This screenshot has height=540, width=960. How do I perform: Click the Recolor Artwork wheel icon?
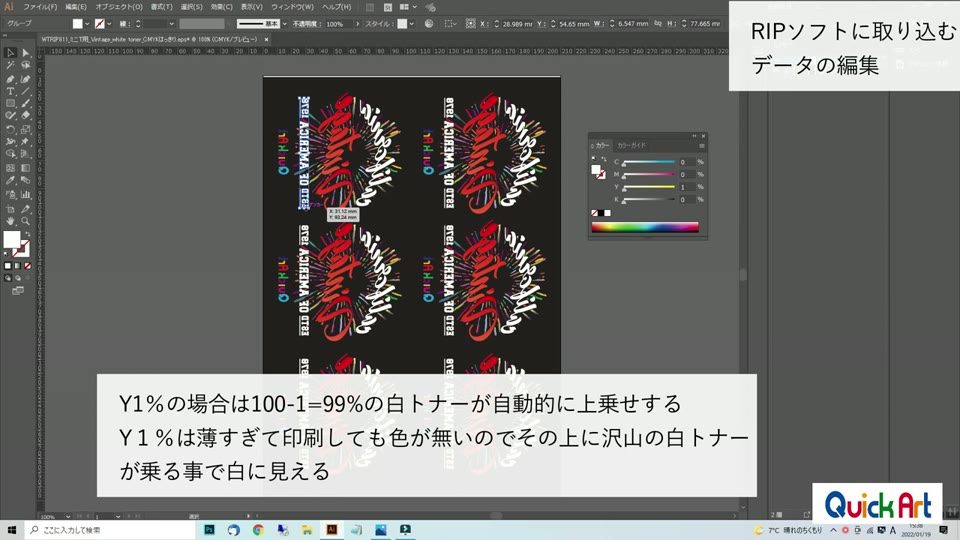429,24
